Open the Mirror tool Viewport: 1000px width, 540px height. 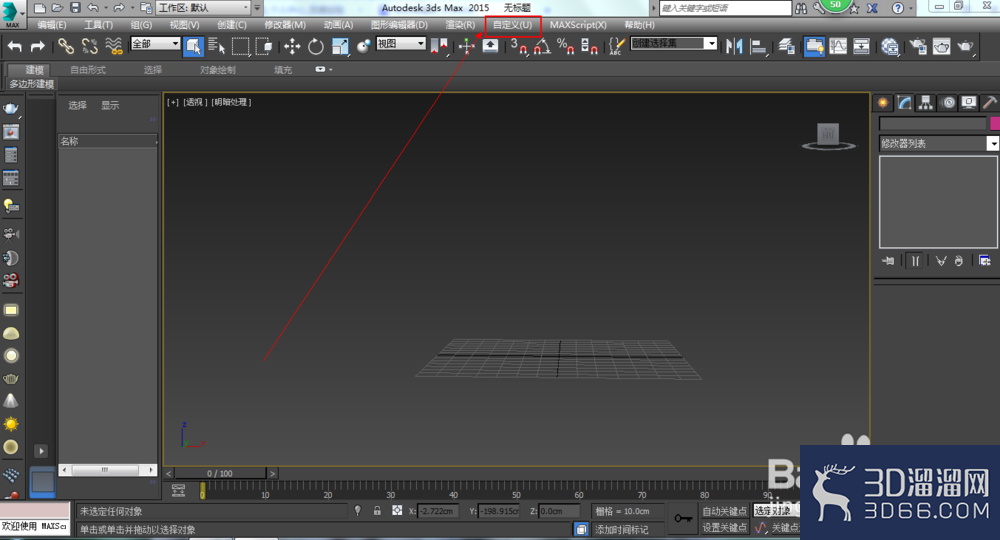pyautogui.click(x=735, y=46)
